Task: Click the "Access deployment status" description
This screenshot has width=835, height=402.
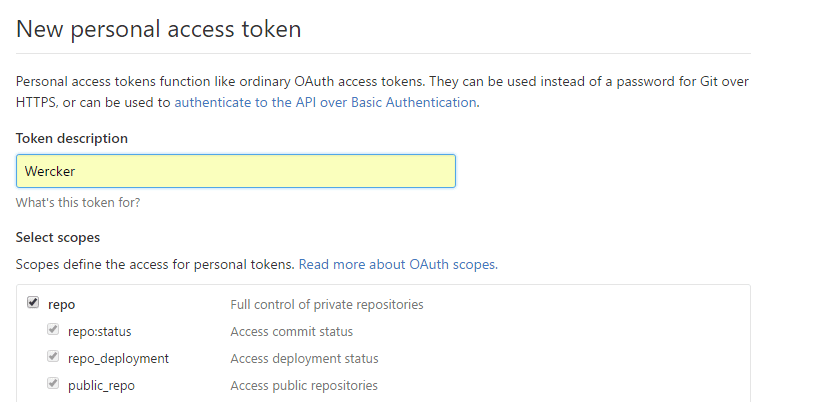Action: (x=304, y=358)
